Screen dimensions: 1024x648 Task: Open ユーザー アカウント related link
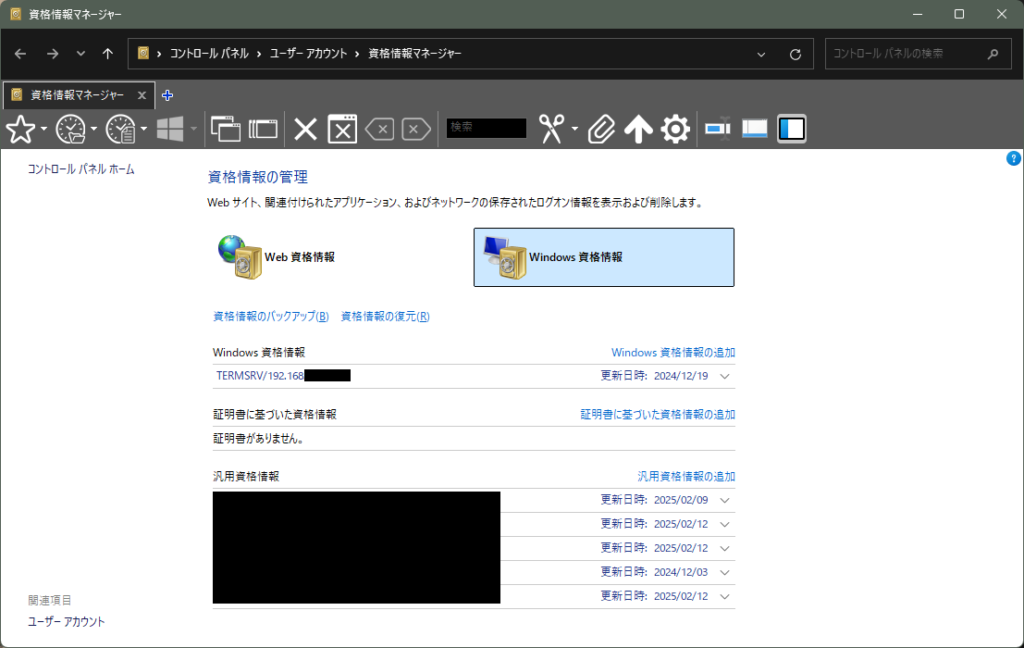[66, 622]
